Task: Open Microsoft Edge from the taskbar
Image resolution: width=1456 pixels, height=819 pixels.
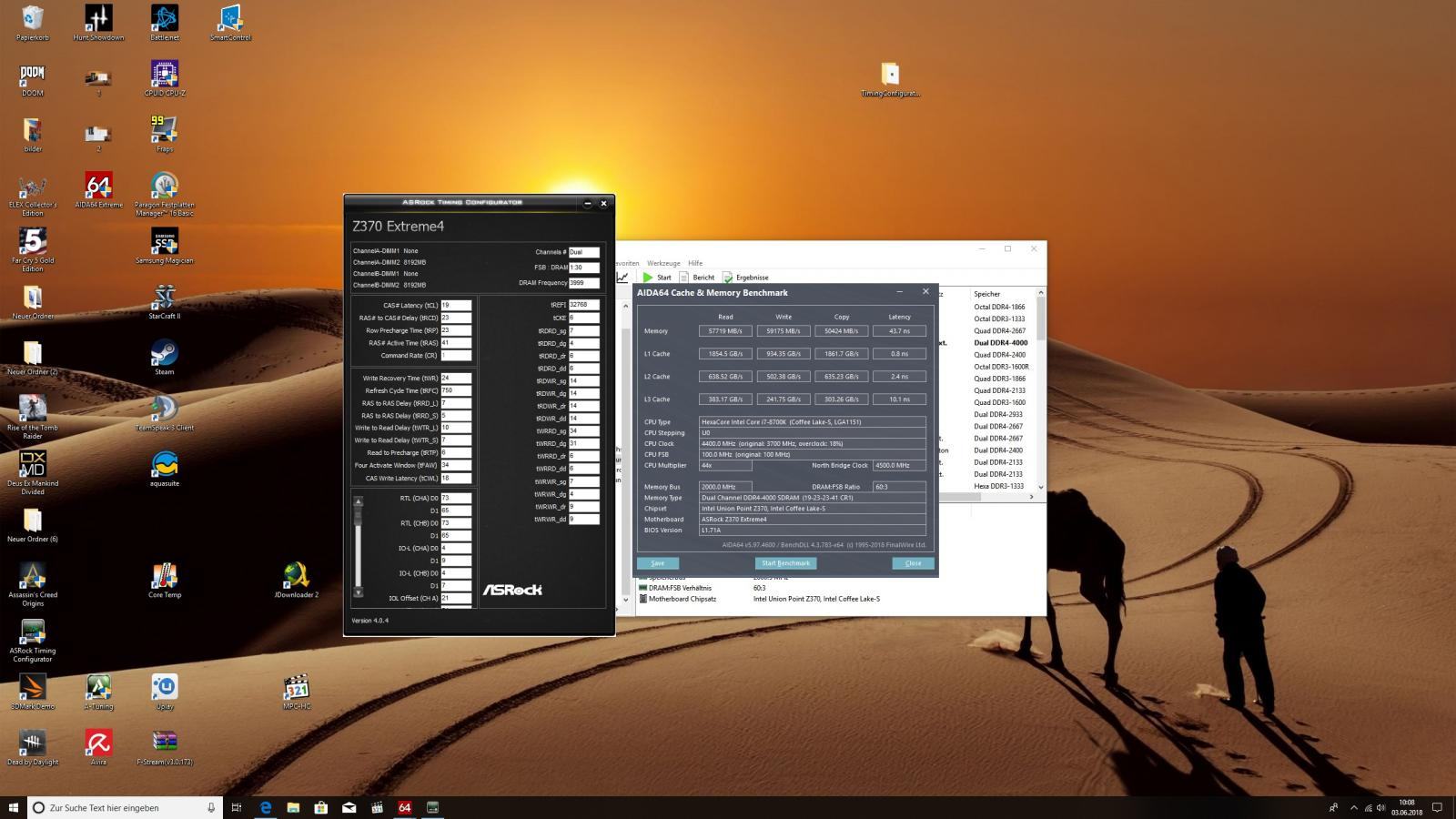Action: point(265,807)
